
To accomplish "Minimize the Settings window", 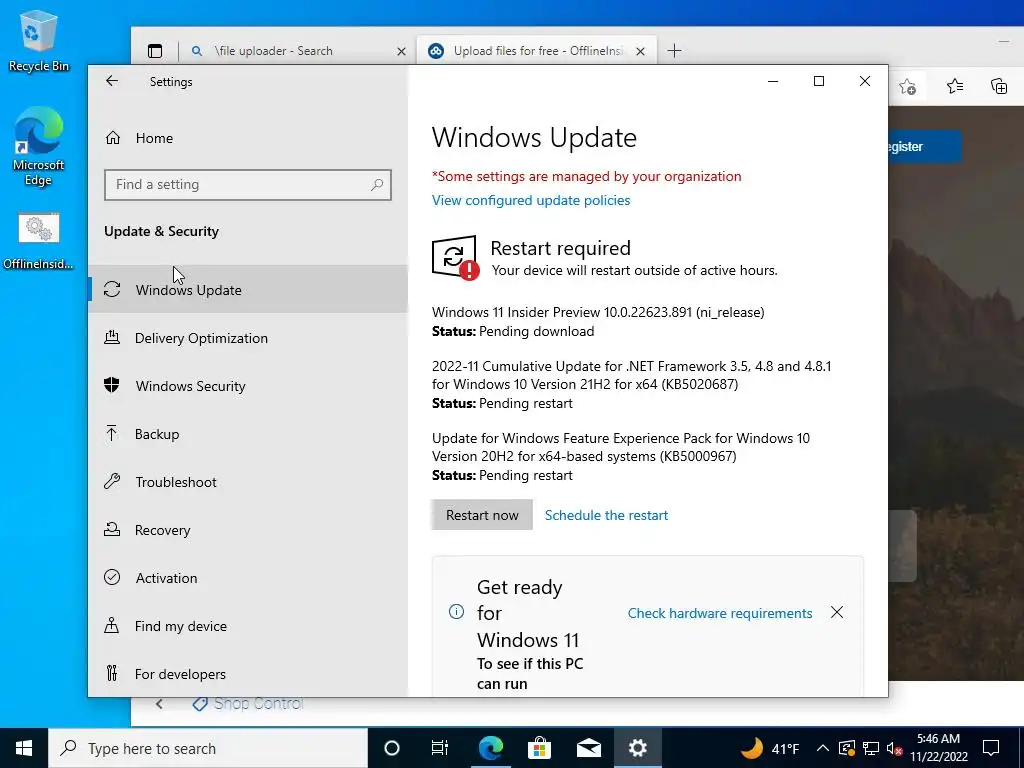I will pyautogui.click(x=773, y=81).
